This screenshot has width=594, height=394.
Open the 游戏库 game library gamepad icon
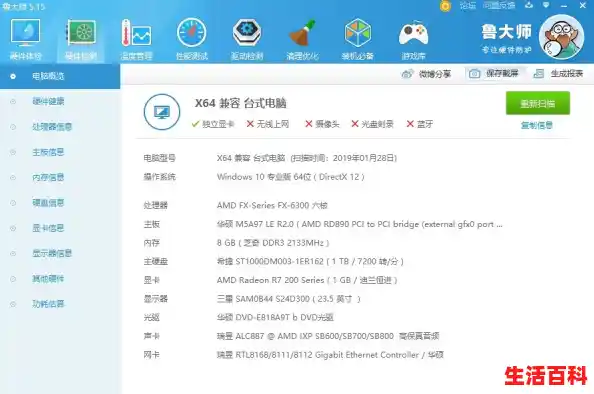point(413,40)
